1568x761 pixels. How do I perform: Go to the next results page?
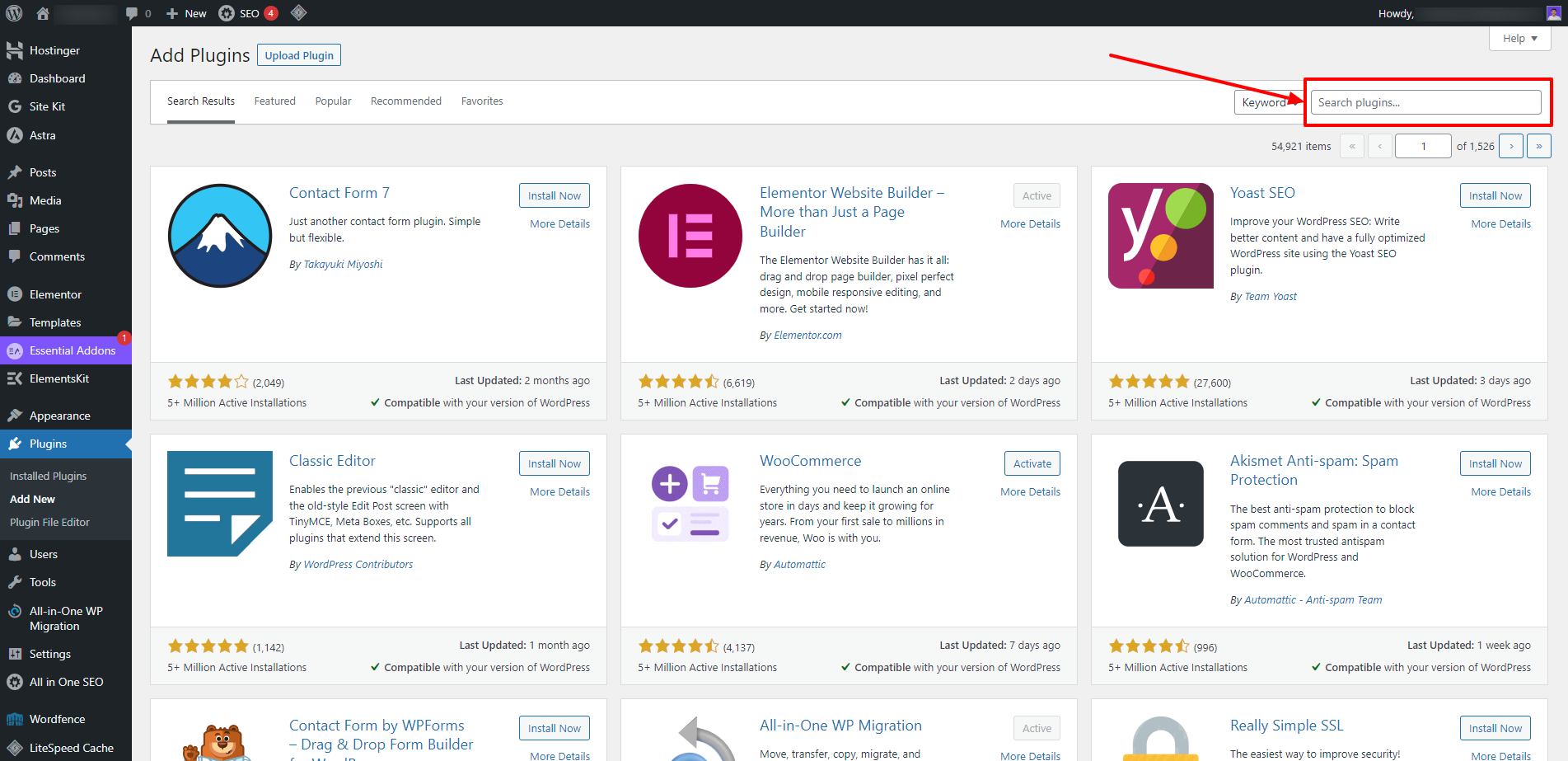click(1510, 146)
